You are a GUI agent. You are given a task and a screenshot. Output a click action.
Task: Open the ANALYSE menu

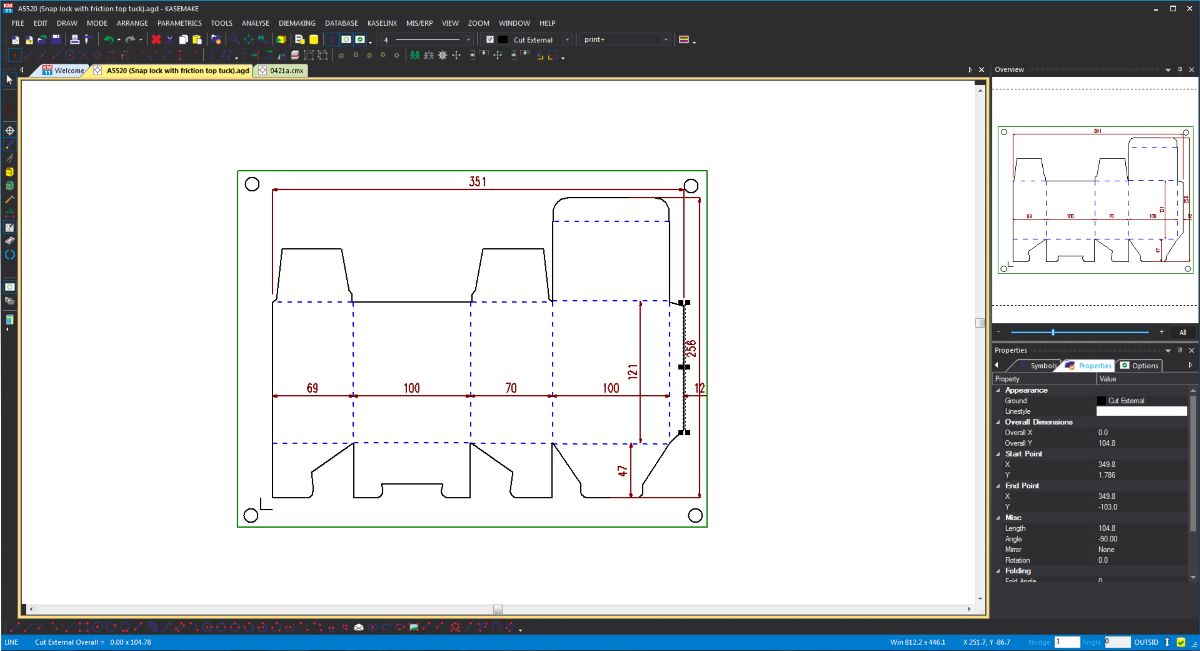pyautogui.click(x=255, y=22)
